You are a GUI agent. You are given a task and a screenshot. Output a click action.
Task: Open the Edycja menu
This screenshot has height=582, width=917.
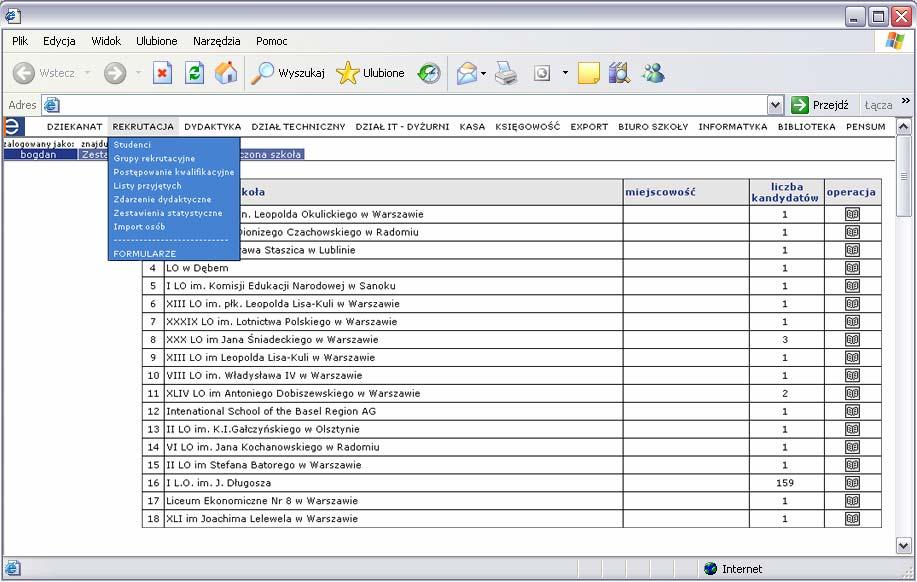[59, 41]
